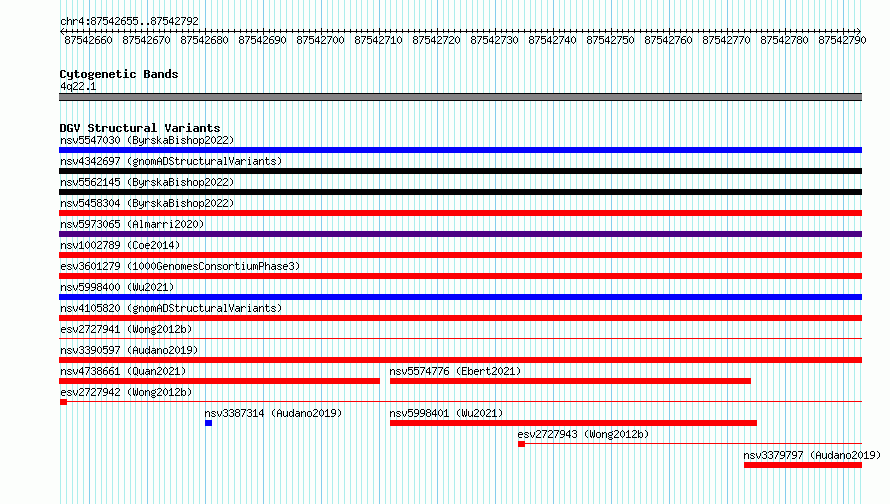Click thin red line under esv2727941
This screenshot has width=890, height=504.
pos(460,339)
